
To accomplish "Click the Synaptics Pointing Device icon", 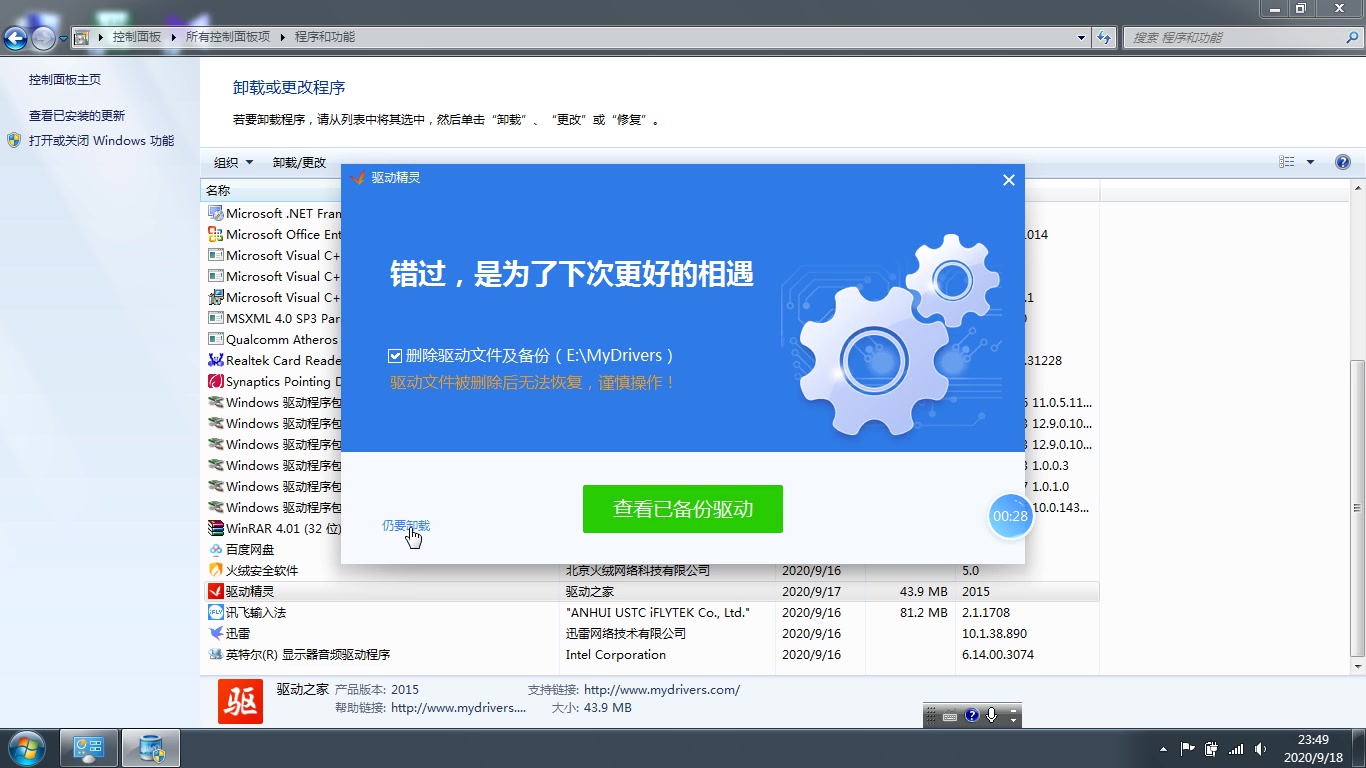I will click(x=215, y=381).
